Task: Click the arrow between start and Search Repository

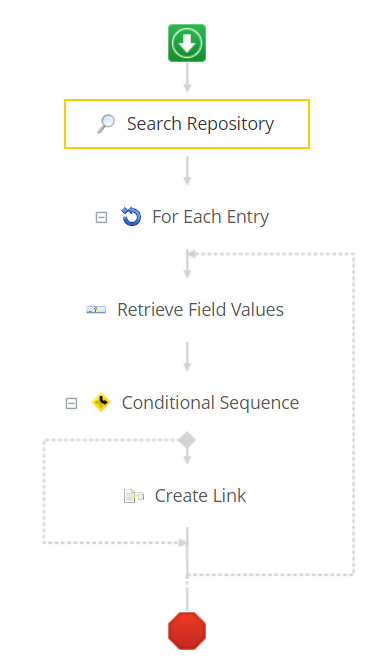Action: (187, 78)
